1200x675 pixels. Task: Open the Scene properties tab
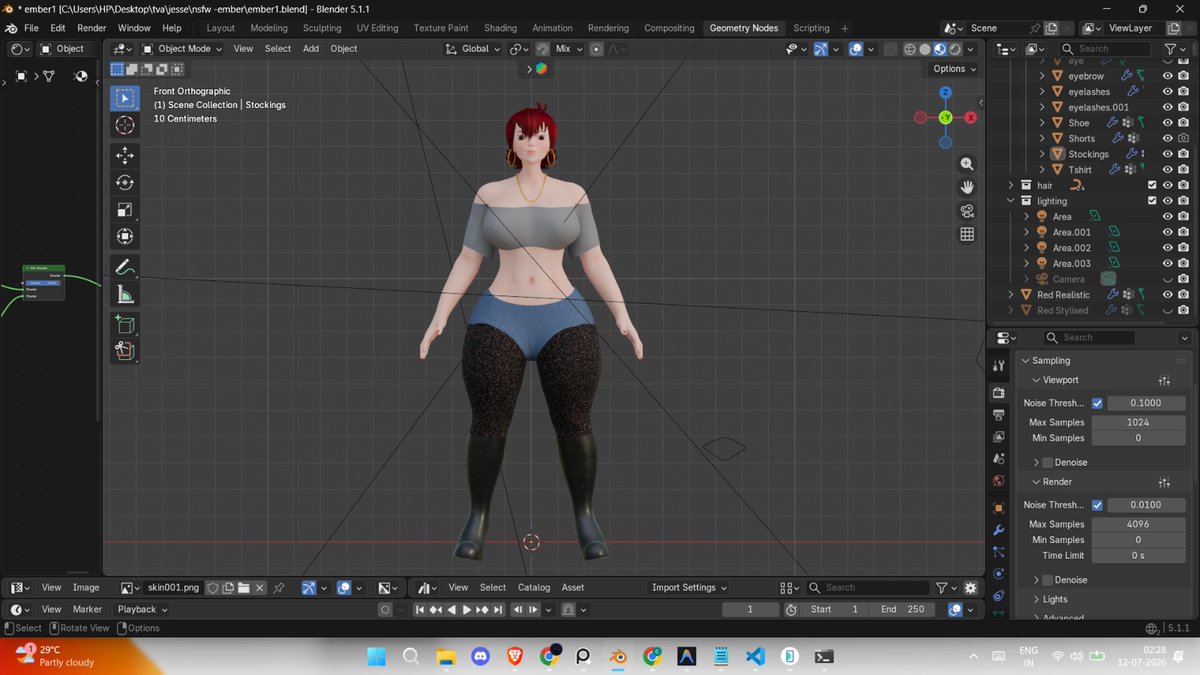click(x=998, y=458)
